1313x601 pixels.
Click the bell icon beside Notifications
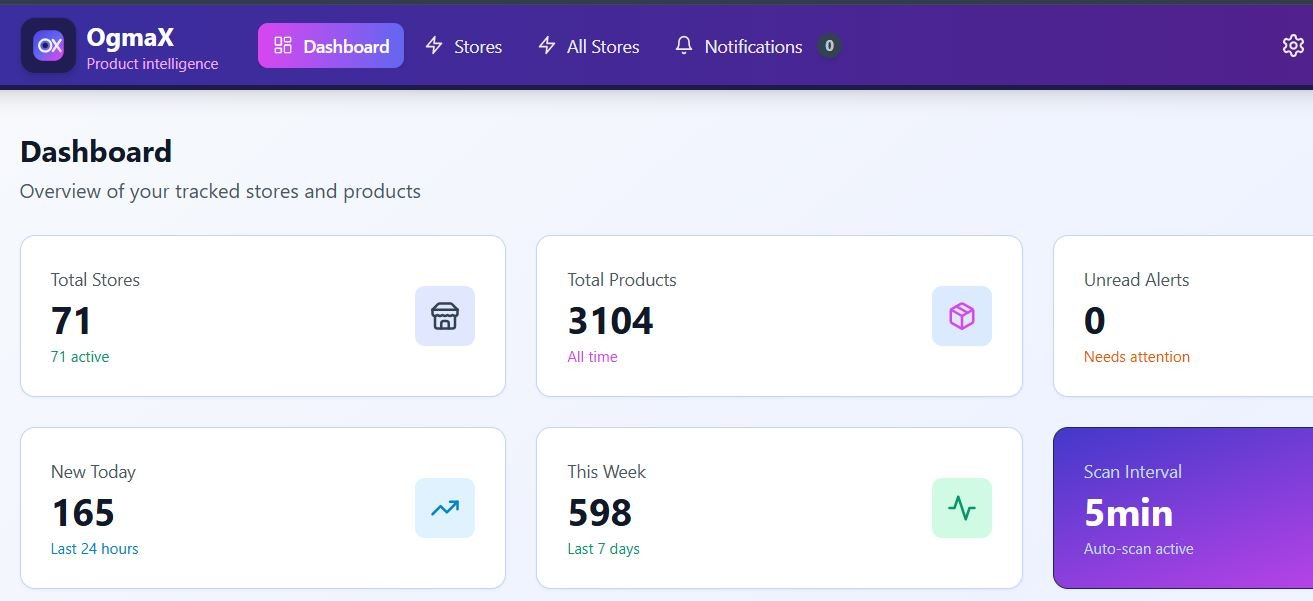(x=684, y=46)
